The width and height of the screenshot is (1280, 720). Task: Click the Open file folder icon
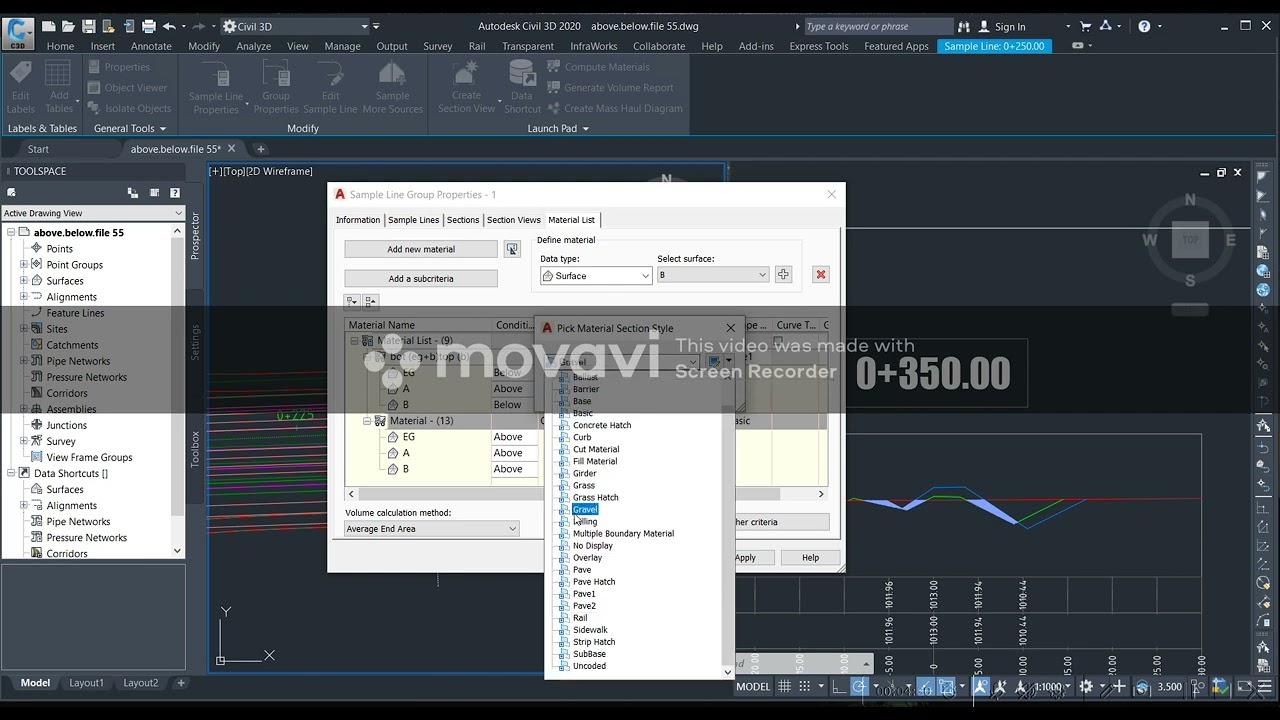coord(68,26)
